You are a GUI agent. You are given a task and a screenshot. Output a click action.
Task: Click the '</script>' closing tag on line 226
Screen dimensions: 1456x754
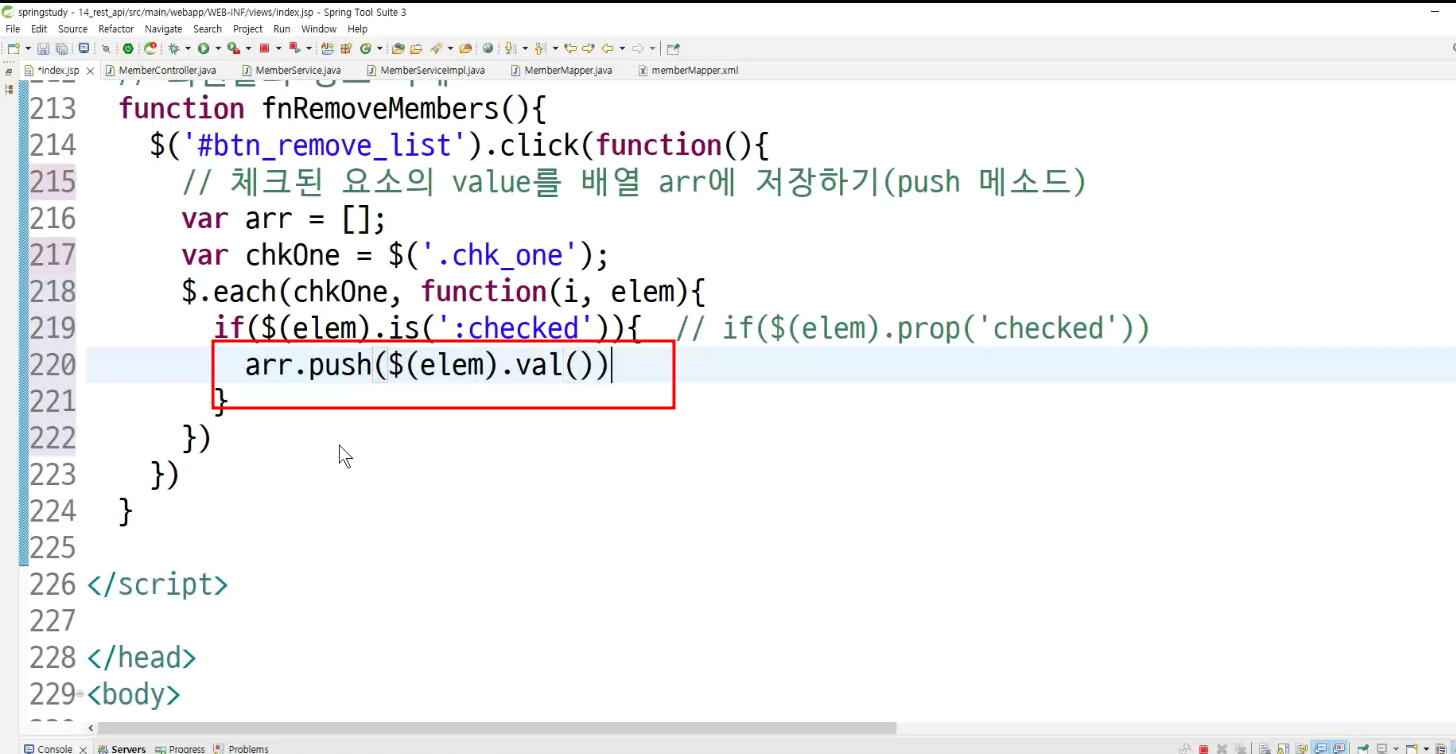157,584
